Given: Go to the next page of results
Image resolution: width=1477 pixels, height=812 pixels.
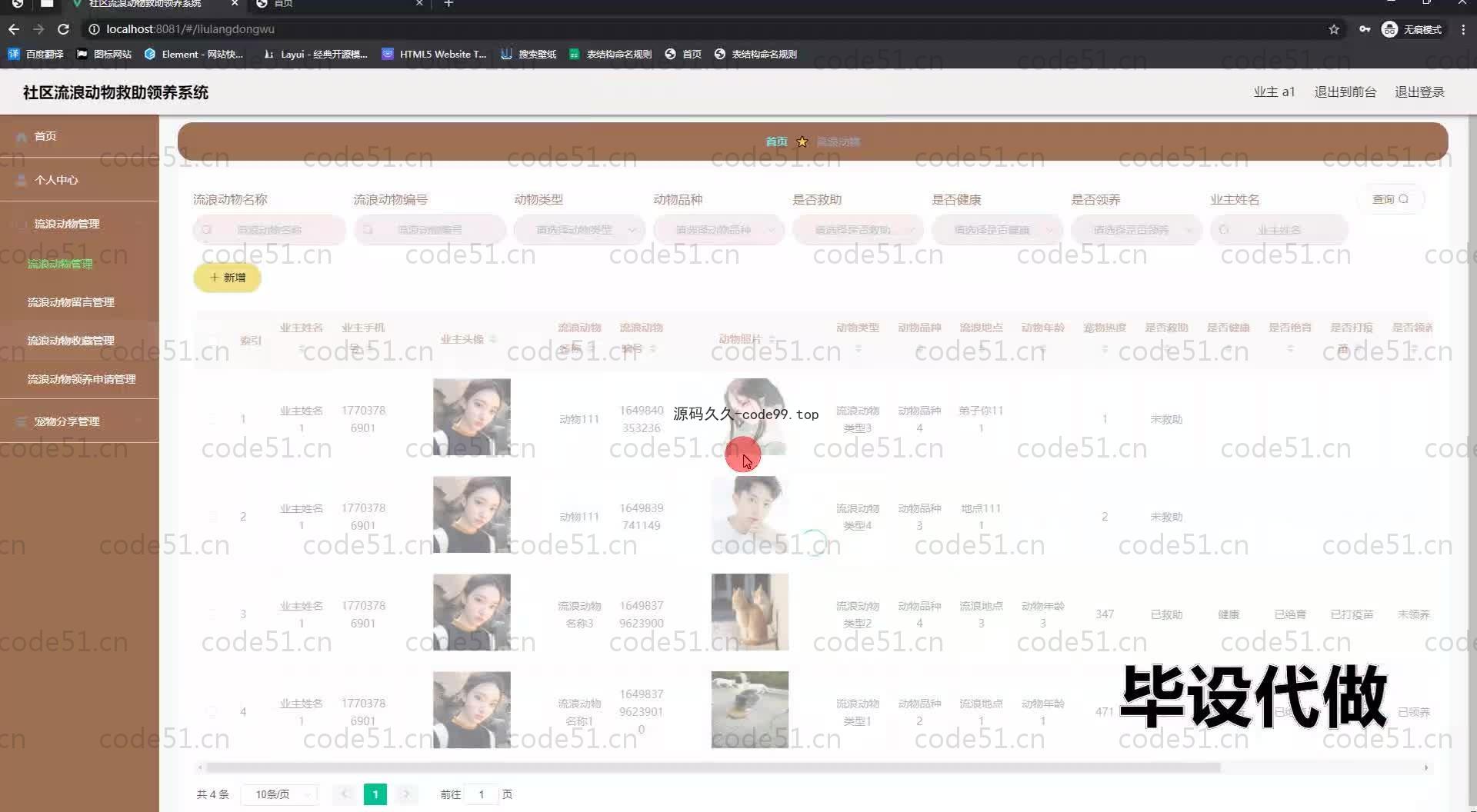Looking at the screenshot, I should pyautogui.click(x=405, y=794).
